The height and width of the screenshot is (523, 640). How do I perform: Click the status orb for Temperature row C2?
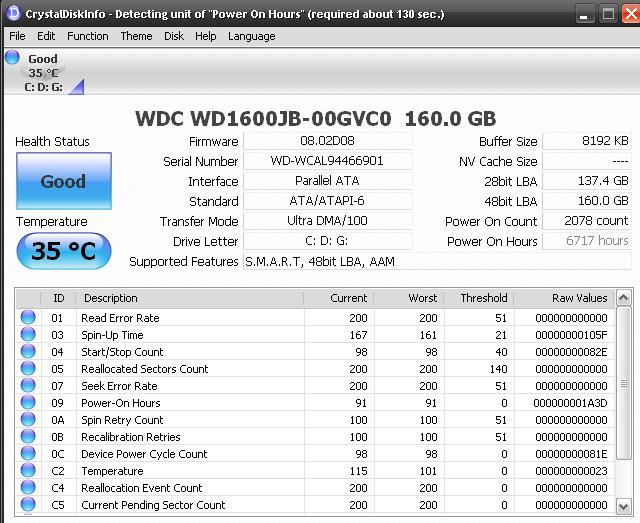pos(28,470)
